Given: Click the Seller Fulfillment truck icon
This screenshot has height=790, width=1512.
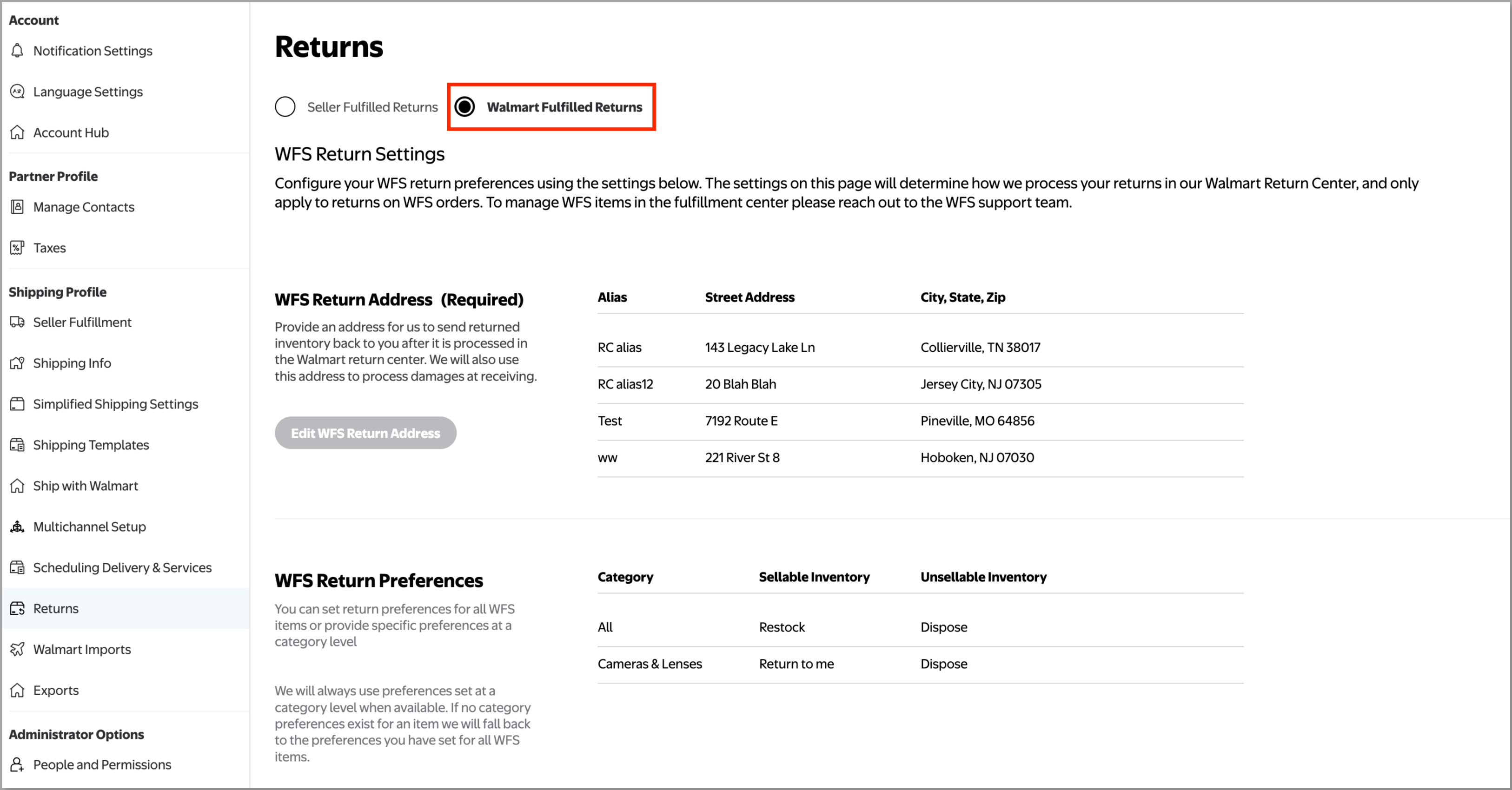Looking at the screenshot, I should point(18,322).
